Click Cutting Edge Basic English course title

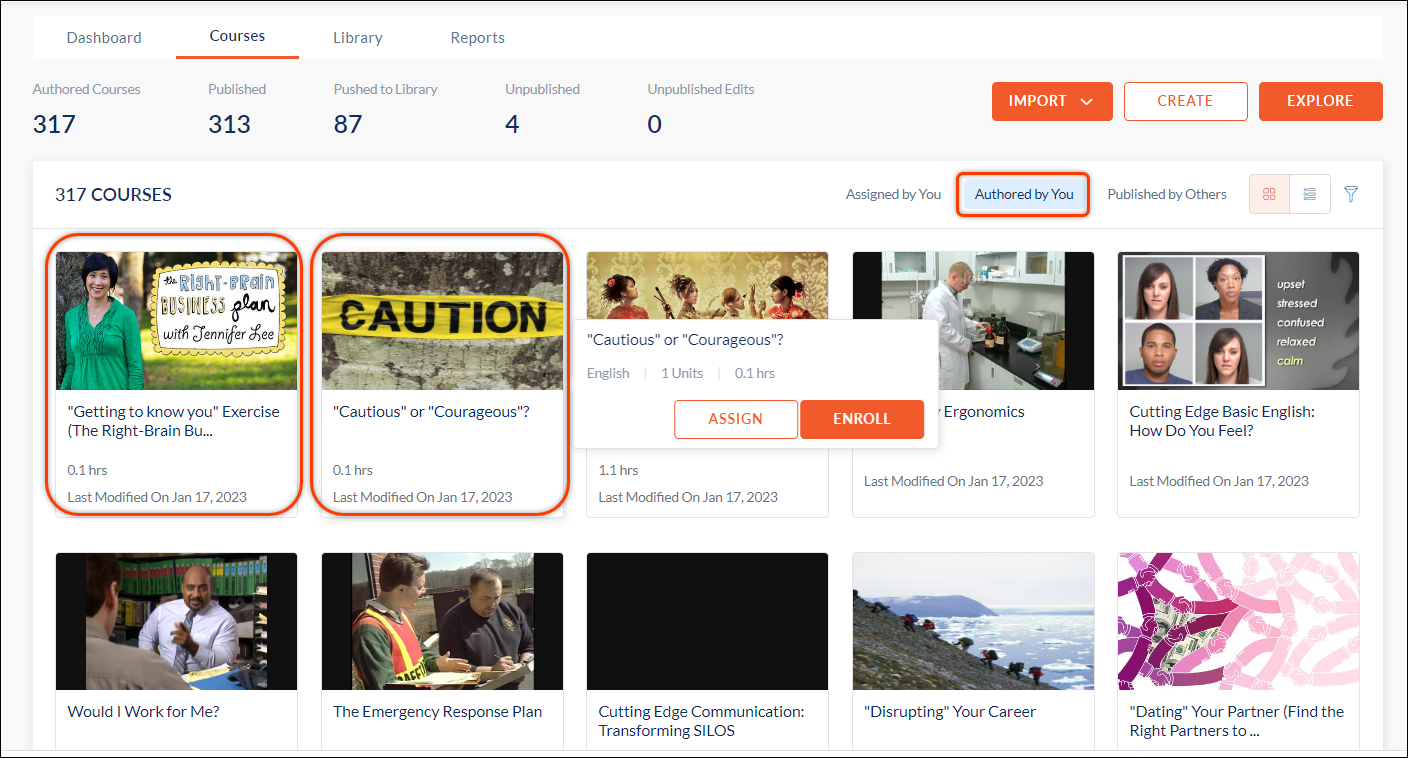pos(1222,421)
